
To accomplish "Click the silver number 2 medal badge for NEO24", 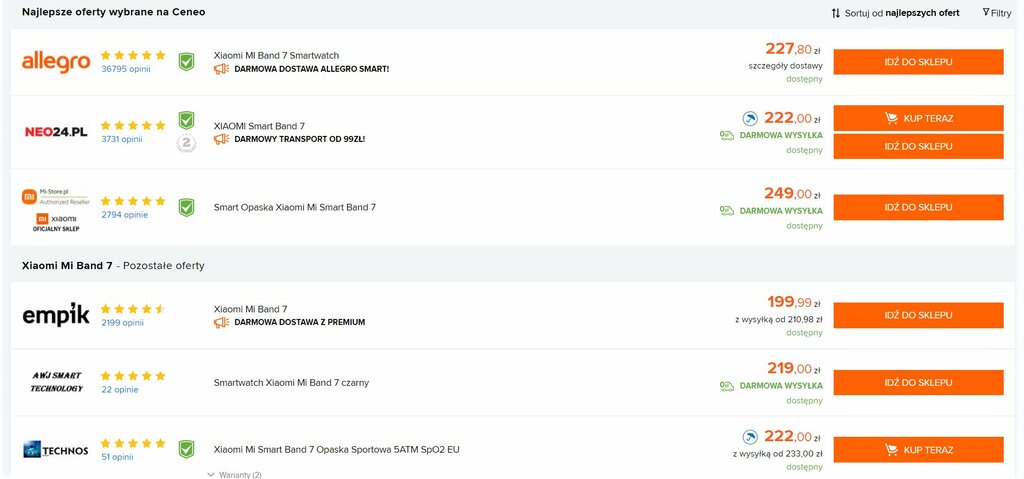I will [187, 143].
